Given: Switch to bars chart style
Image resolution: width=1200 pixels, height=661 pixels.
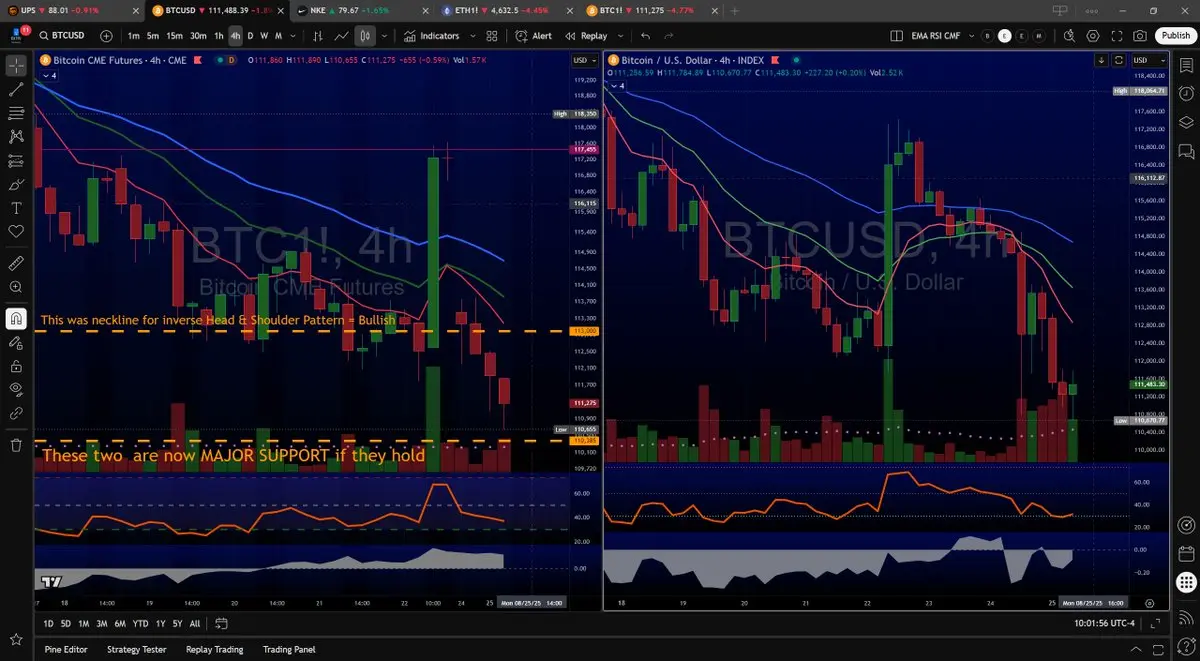Looking at the screenshot, I should [x=318, y=36].
